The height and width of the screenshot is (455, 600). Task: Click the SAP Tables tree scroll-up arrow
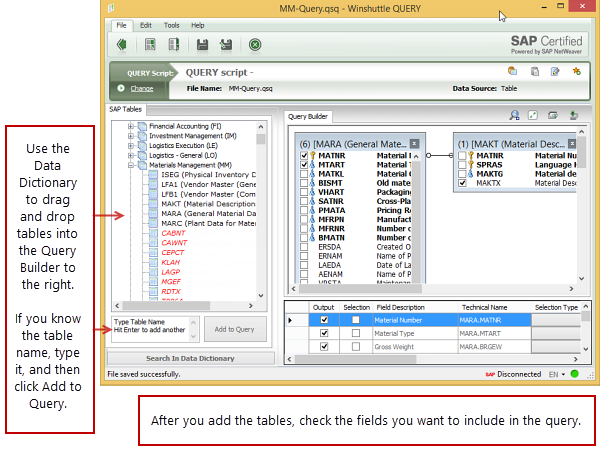click(261, 126)
